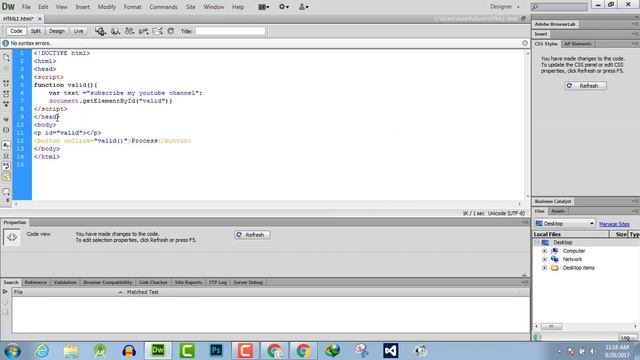Click in the application search field

[559, 7]
